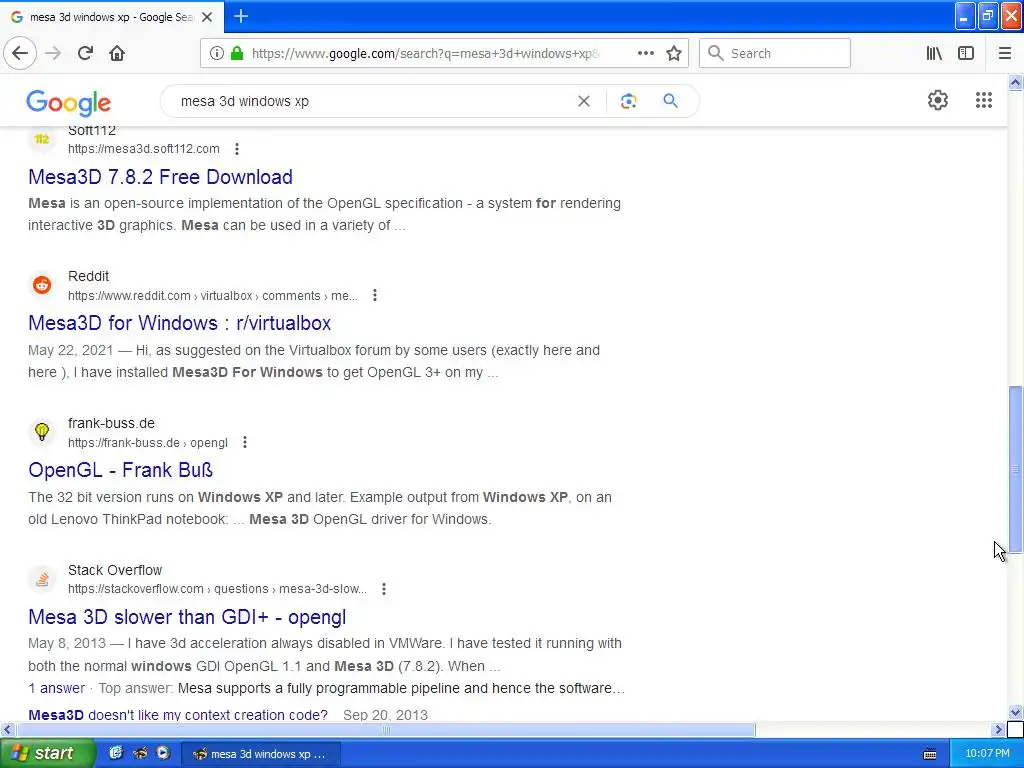Image resolution: width=1024 pixels, height=768 pixels.
Task: Open the Firefox hamburger menu
Action: point(1005,53)
